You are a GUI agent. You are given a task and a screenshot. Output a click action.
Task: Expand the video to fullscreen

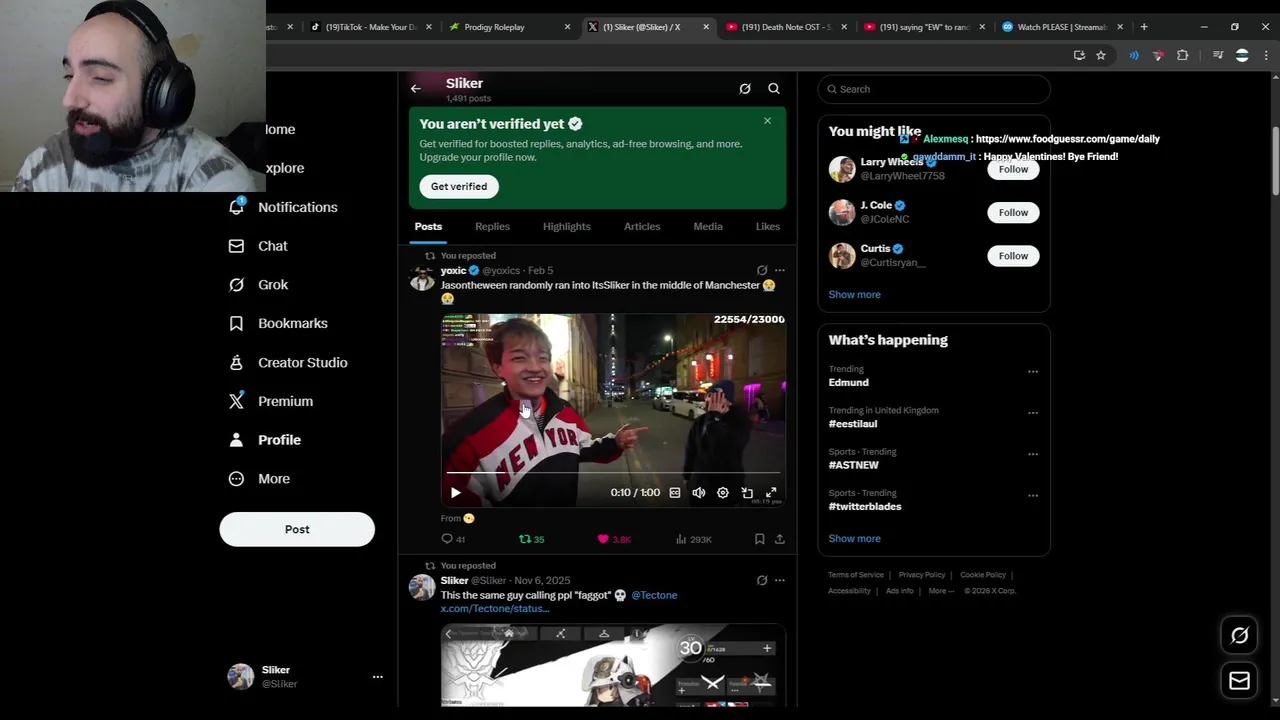pos(771,493)
